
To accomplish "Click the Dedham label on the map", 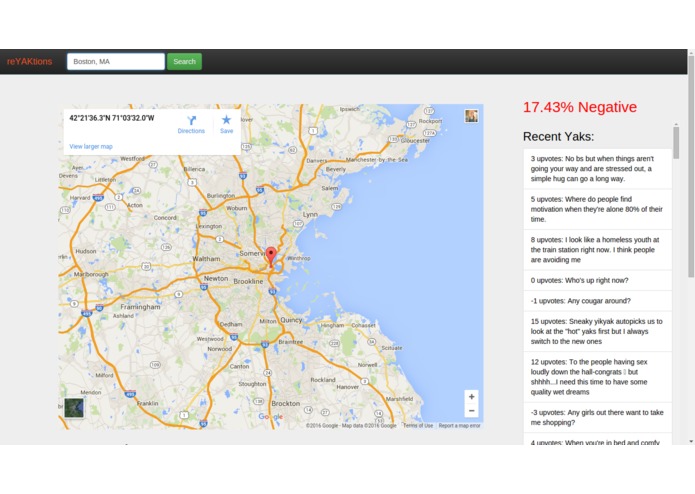I will tap(231, 324).
